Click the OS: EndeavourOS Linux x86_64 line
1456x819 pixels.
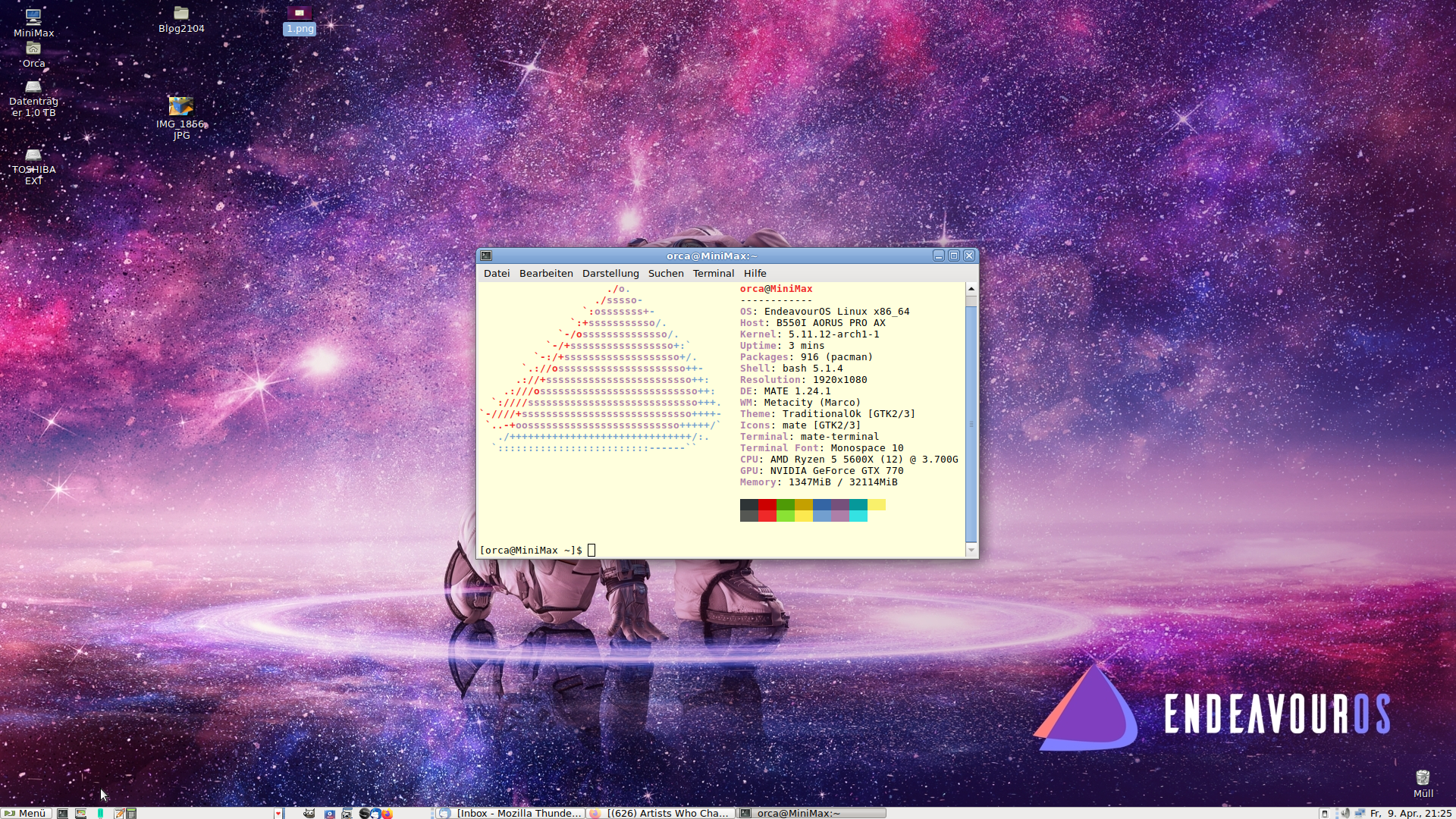(824, 312)
